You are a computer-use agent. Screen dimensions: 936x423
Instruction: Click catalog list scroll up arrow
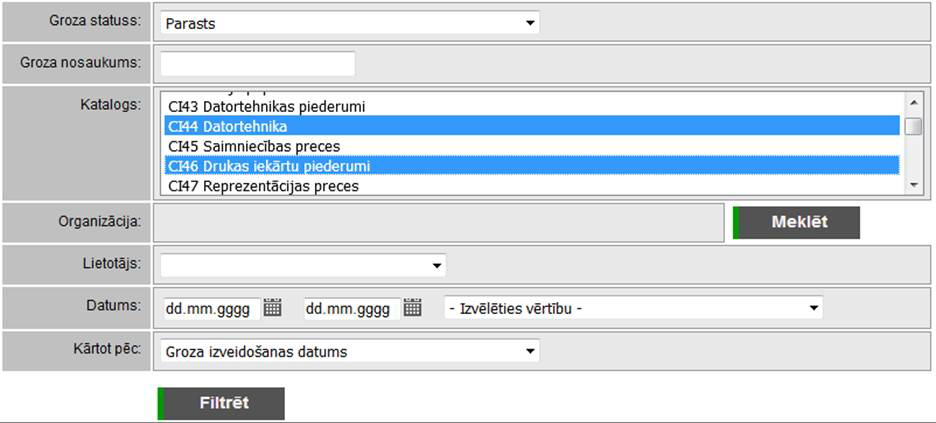coord(914,101)
